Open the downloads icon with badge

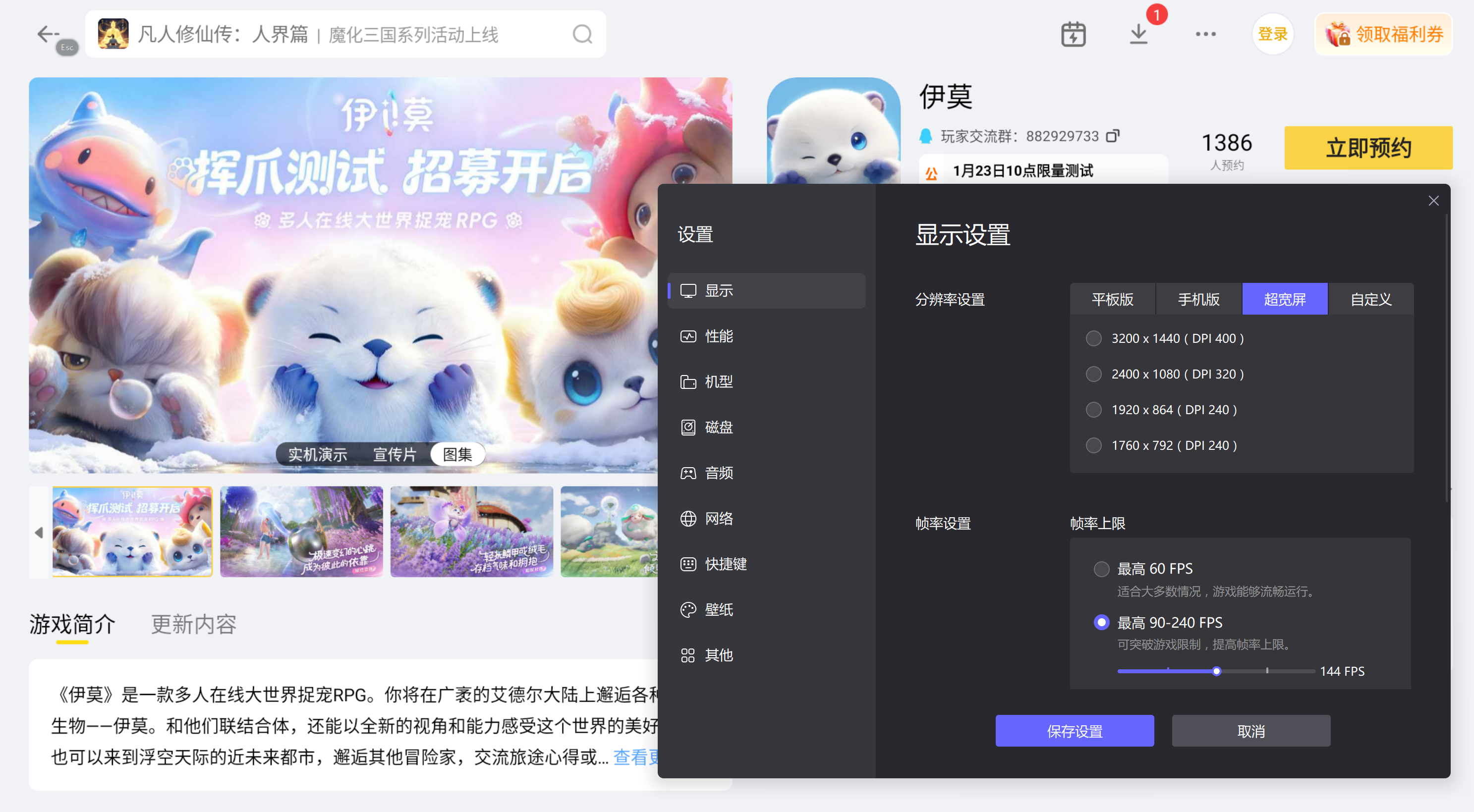click(1138, 34)
